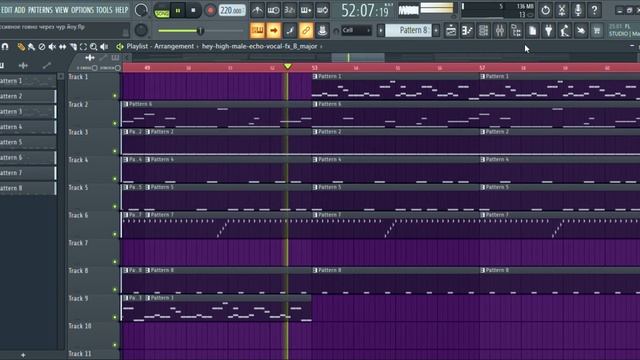This screenshot has height=360, width=640.
Task: Open the help question mark icon
Action: click(x=594, y=10)
